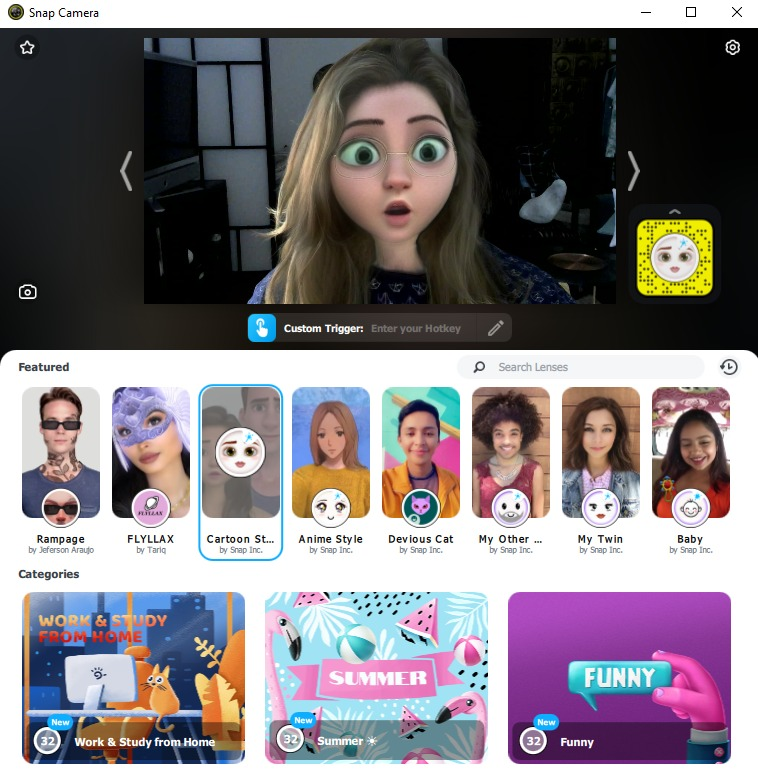Screen dimensions: 758x770
Task: Expand the snapcode panel chevron
Action: click(675, 212)
